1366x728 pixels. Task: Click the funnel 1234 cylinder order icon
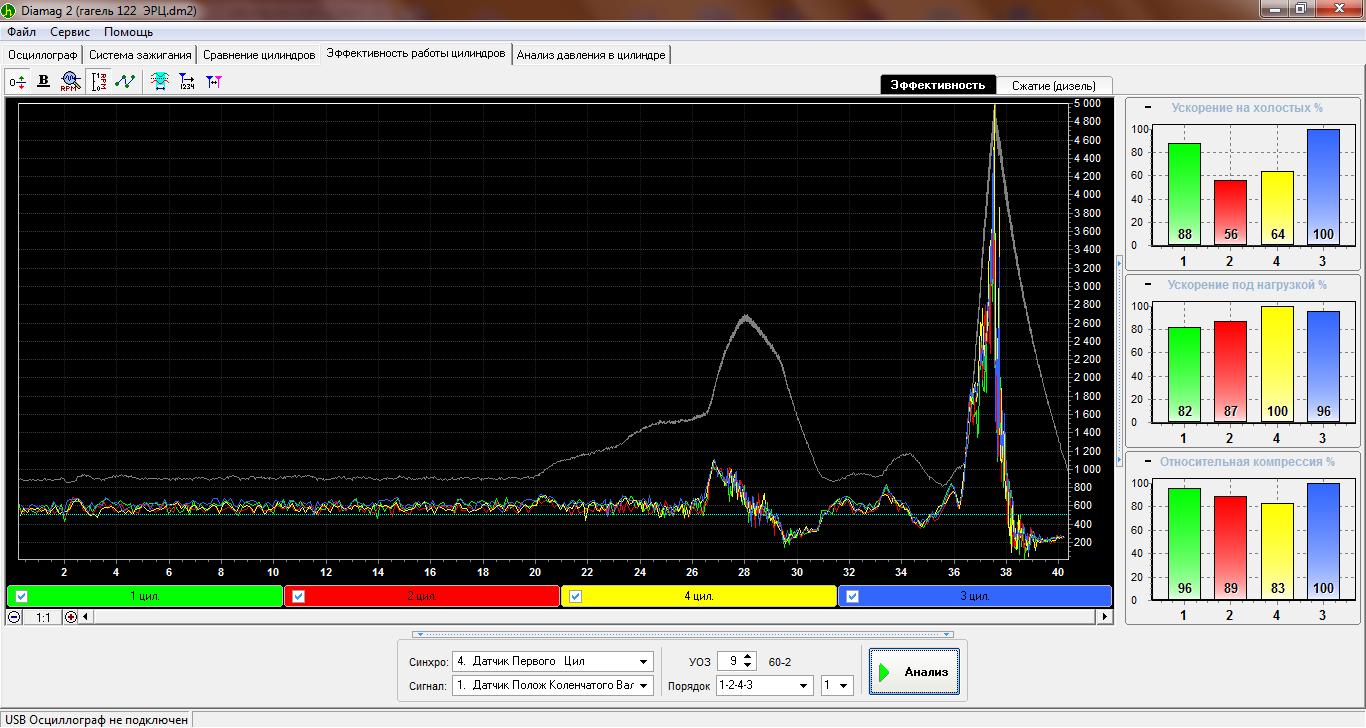(187, 81)
